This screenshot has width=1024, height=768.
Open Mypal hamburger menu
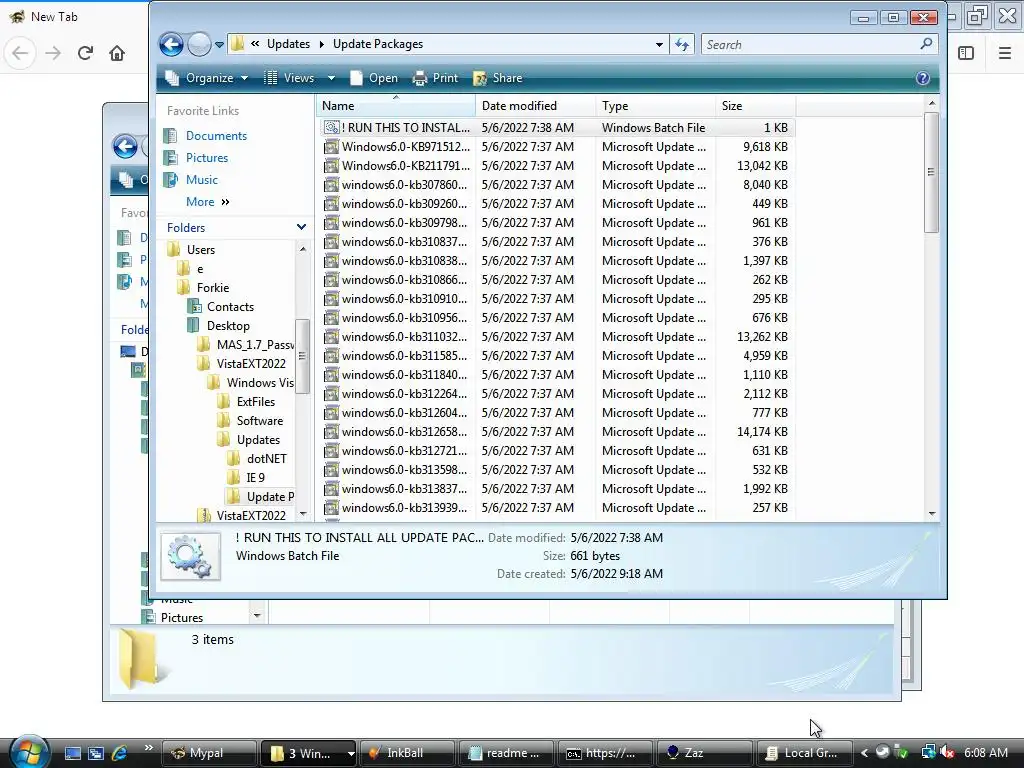1005,53
